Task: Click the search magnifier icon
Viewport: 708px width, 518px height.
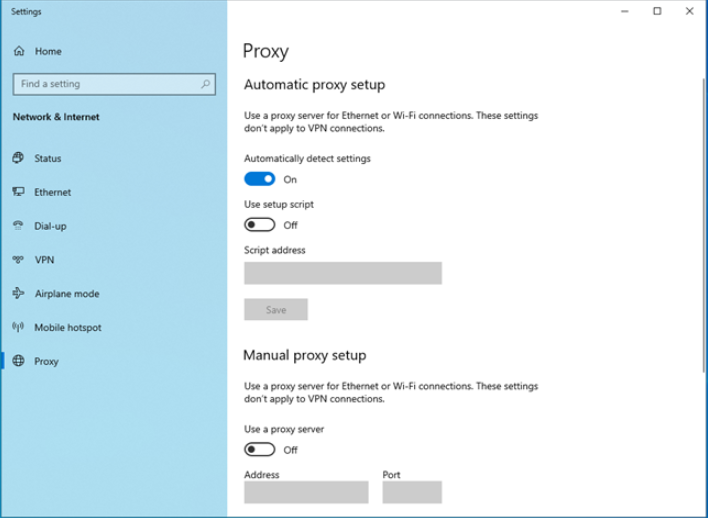Action: 205,84
